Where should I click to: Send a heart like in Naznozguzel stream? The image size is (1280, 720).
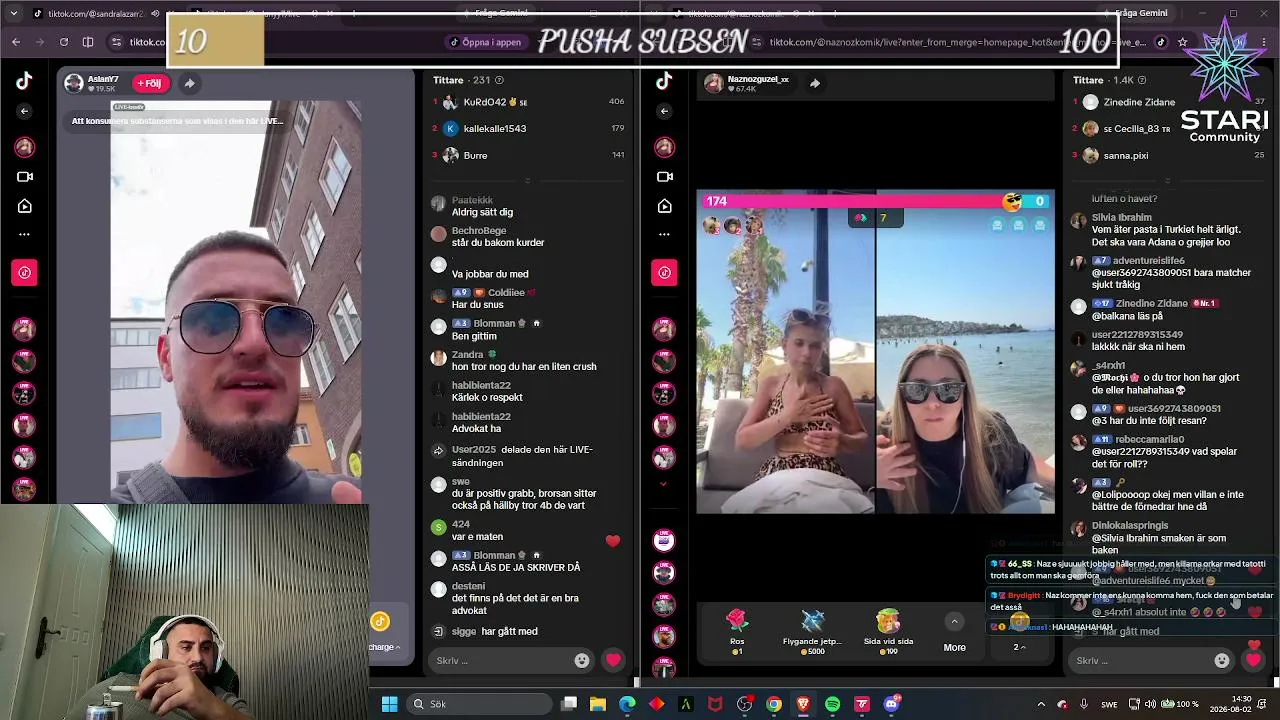click(1254, 660)
